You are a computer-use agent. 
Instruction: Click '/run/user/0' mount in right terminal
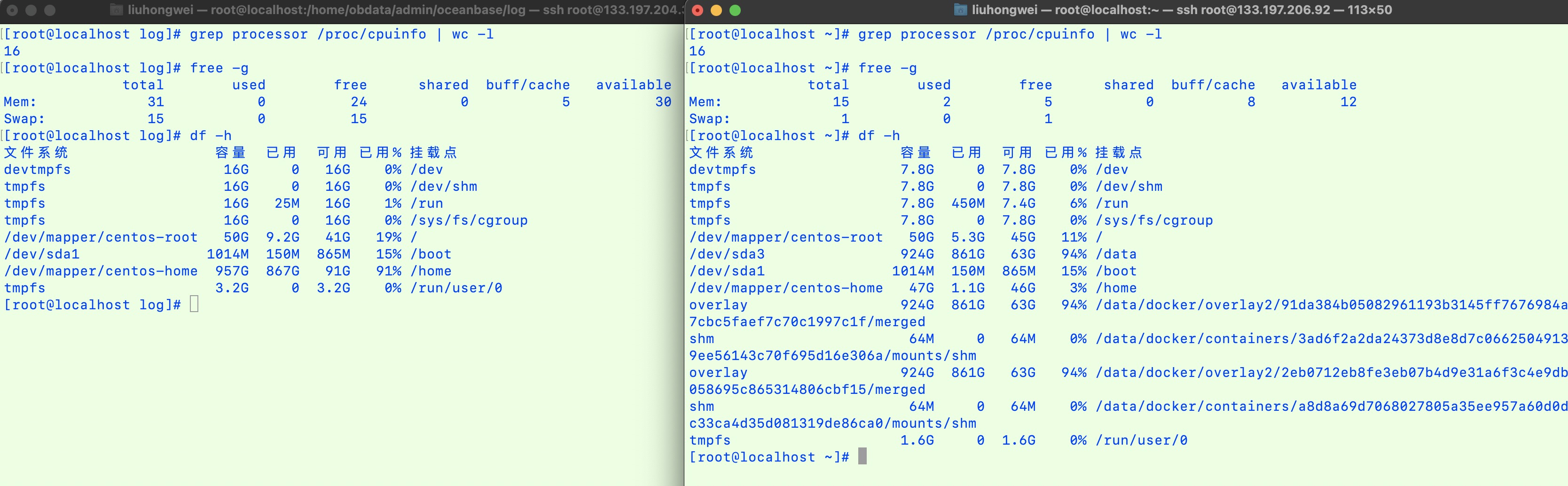(1141, 440)
